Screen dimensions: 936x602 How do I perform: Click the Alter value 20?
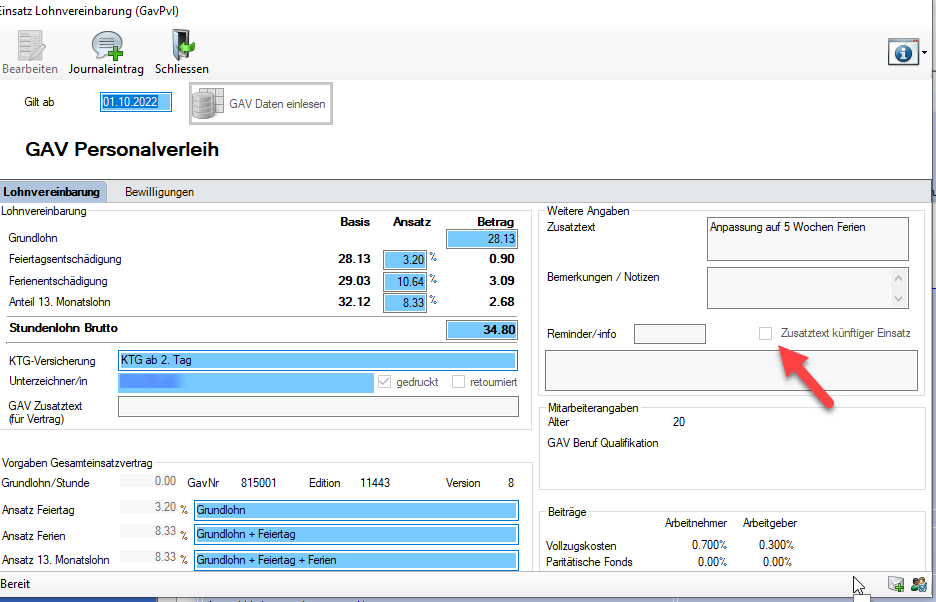point(679,422)
